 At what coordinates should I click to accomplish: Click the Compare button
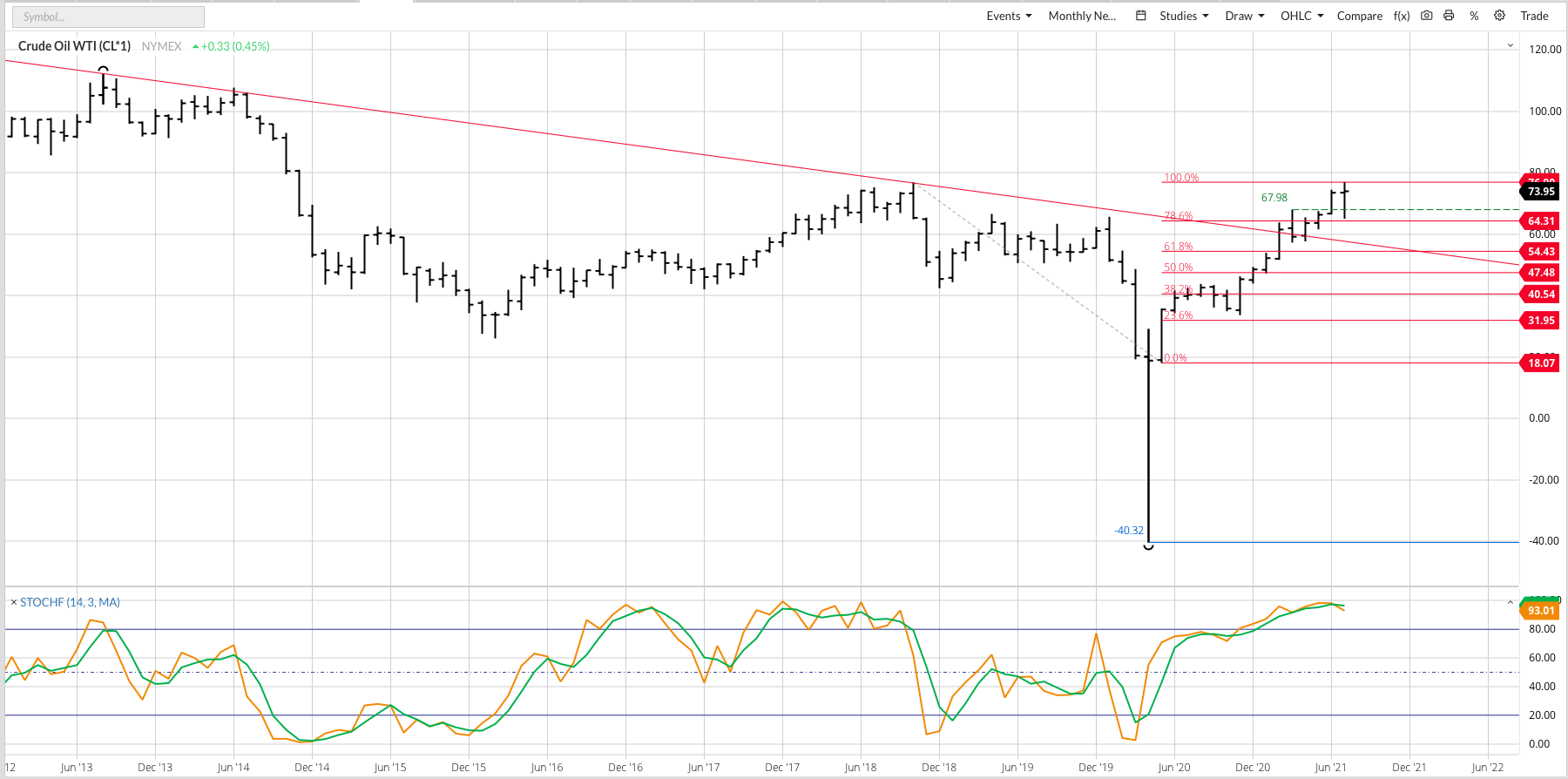[x=1359, y=16]
